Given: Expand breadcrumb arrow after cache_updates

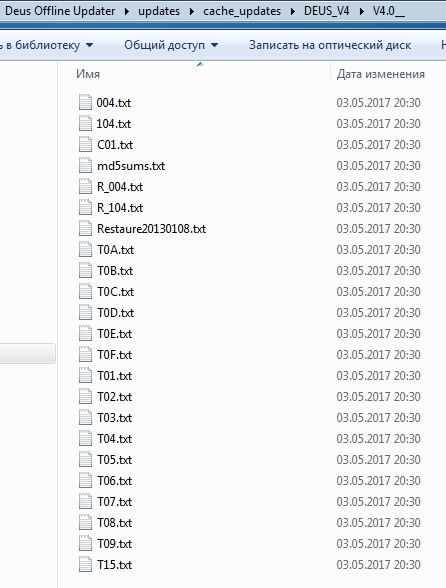Looking at the screenshot, I should point(293,11).
